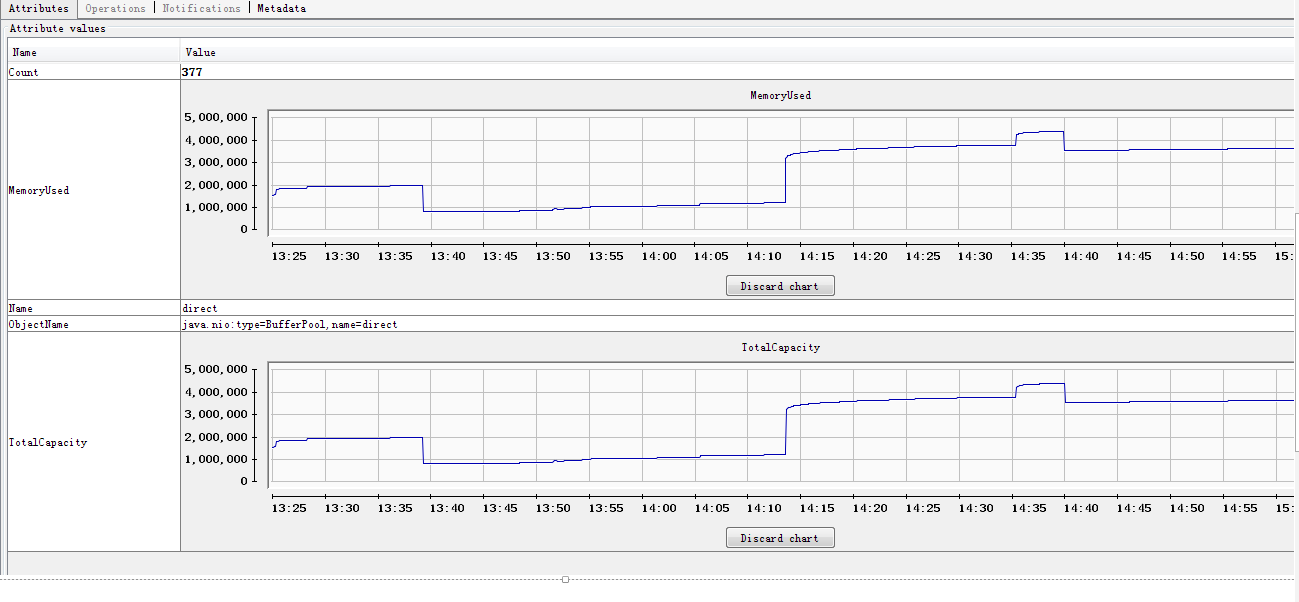This screenshot has height=602, width=1299.
Task: Click the Count value 377
Action: 192,72
